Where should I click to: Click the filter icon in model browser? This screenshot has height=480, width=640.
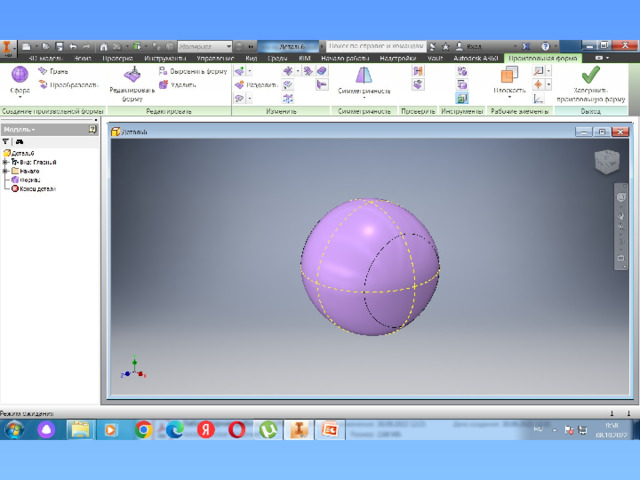(x=7, y=142)
